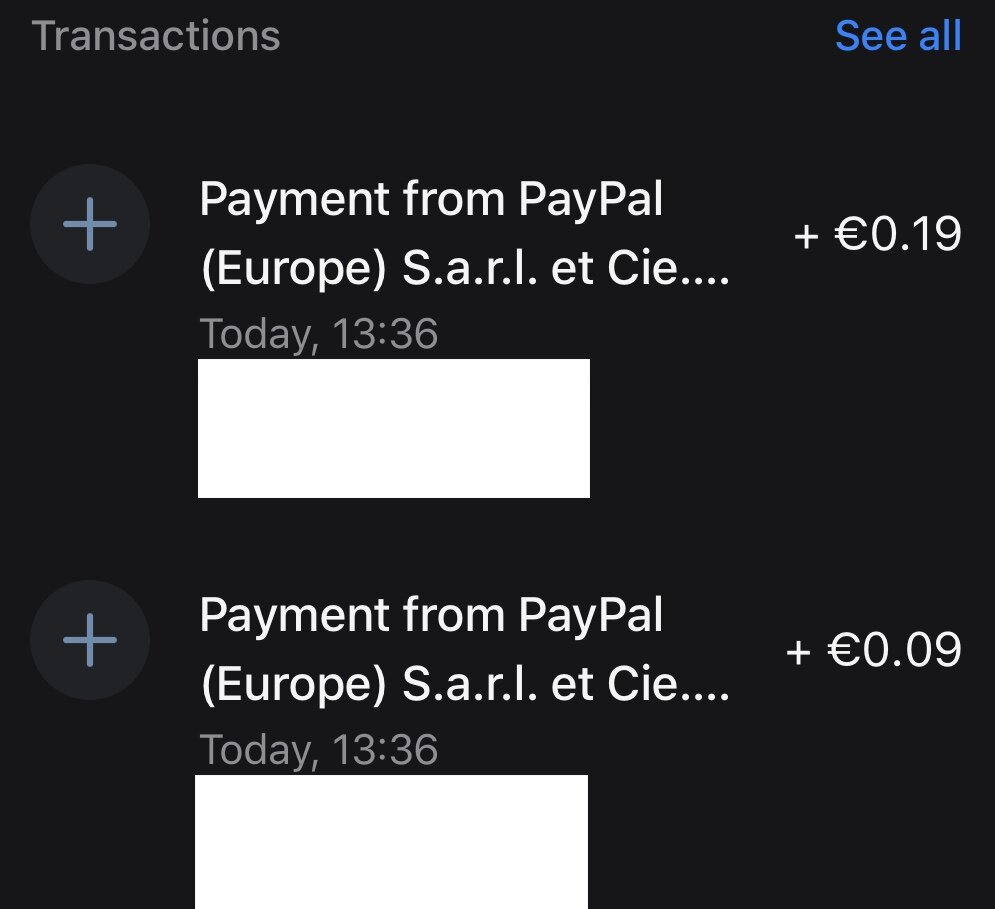Click the plus sign before the €0.09 amount
The image size is (995, 909).
click(x=798, y=653)
